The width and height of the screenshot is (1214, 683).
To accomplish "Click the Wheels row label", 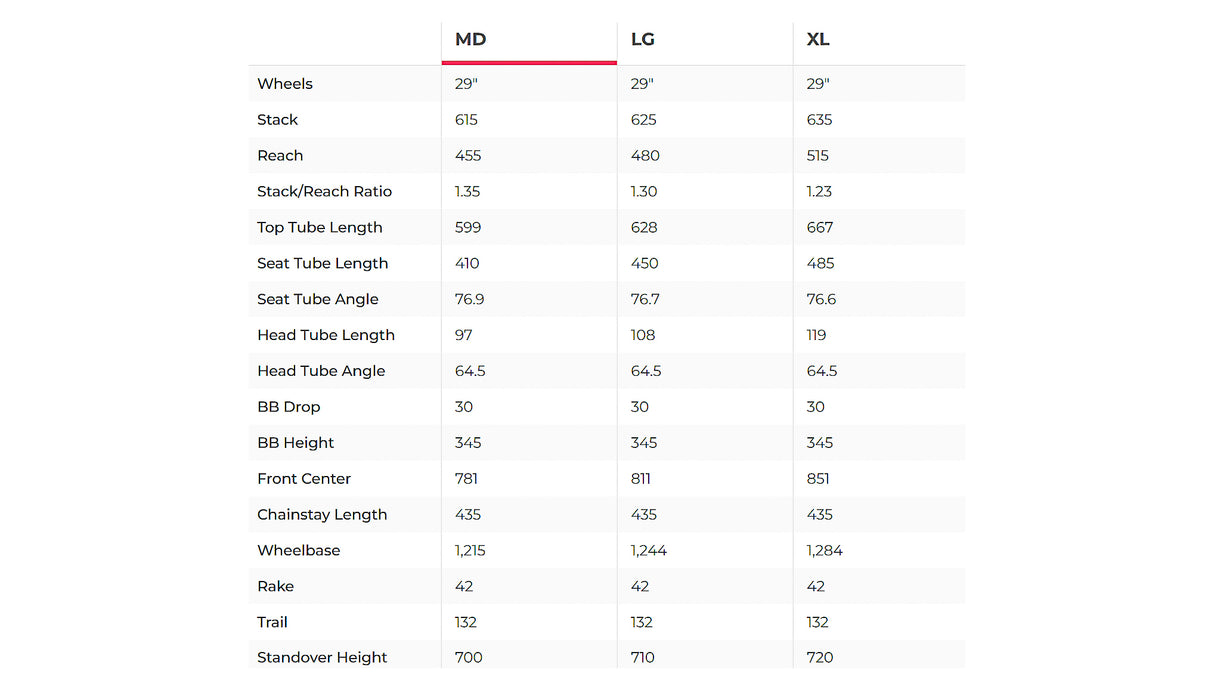I will point(285,84).
